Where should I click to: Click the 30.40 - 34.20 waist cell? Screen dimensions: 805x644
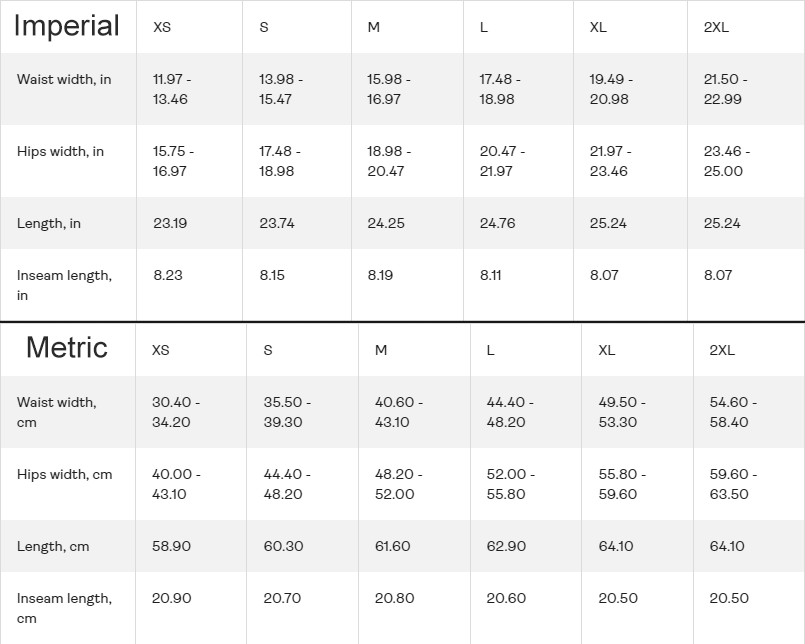click(x=176, y=412)
